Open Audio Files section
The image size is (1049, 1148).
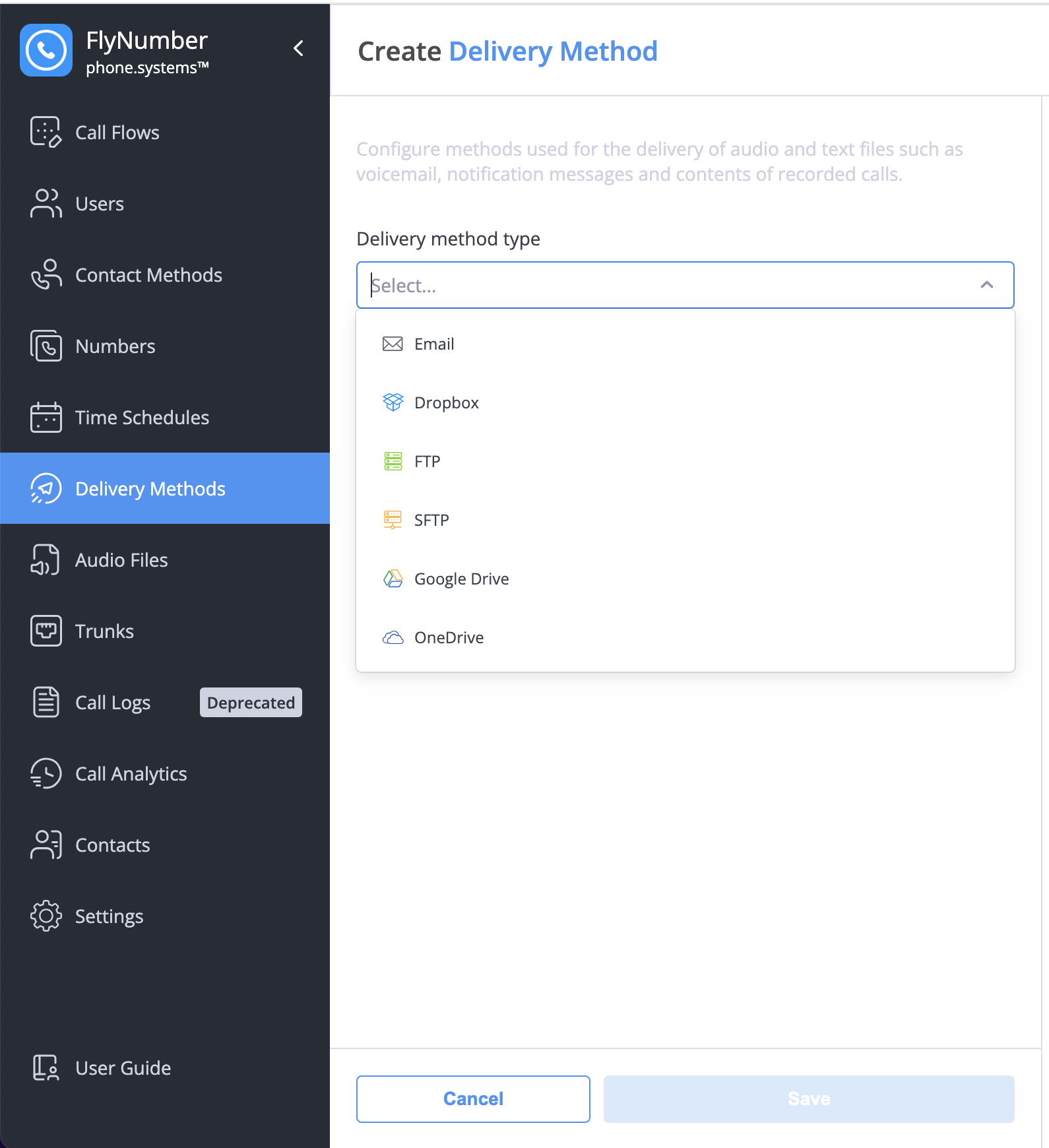165,559
